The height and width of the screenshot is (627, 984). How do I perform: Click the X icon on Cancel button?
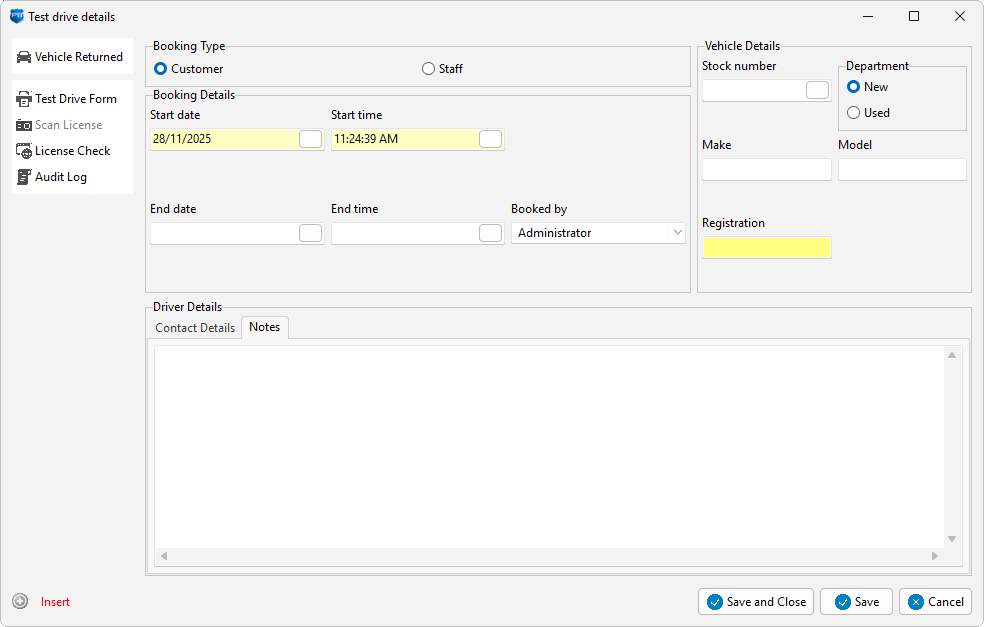click(916, 602)
